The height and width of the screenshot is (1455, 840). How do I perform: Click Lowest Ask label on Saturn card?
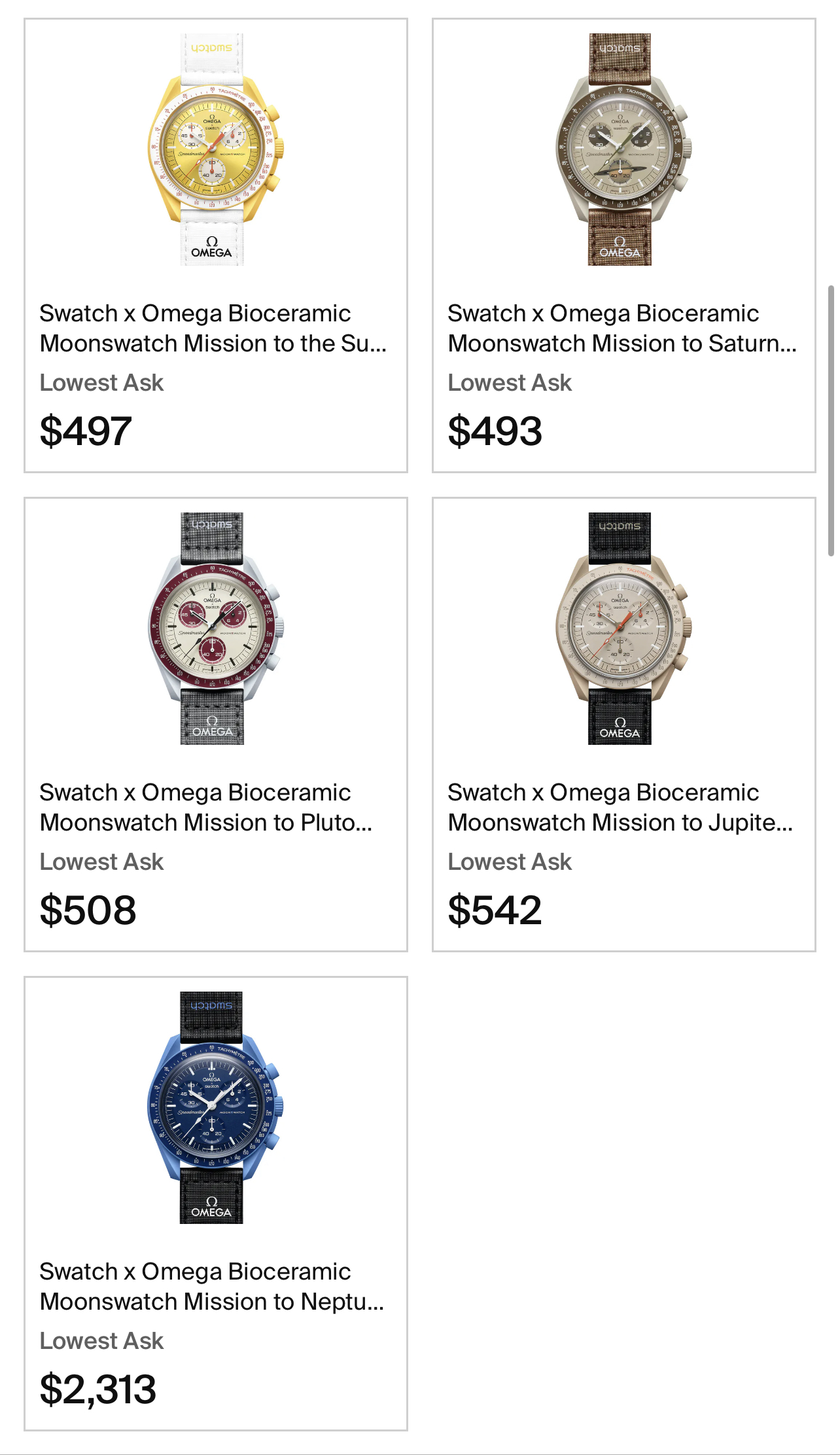(x=510, y=383)
